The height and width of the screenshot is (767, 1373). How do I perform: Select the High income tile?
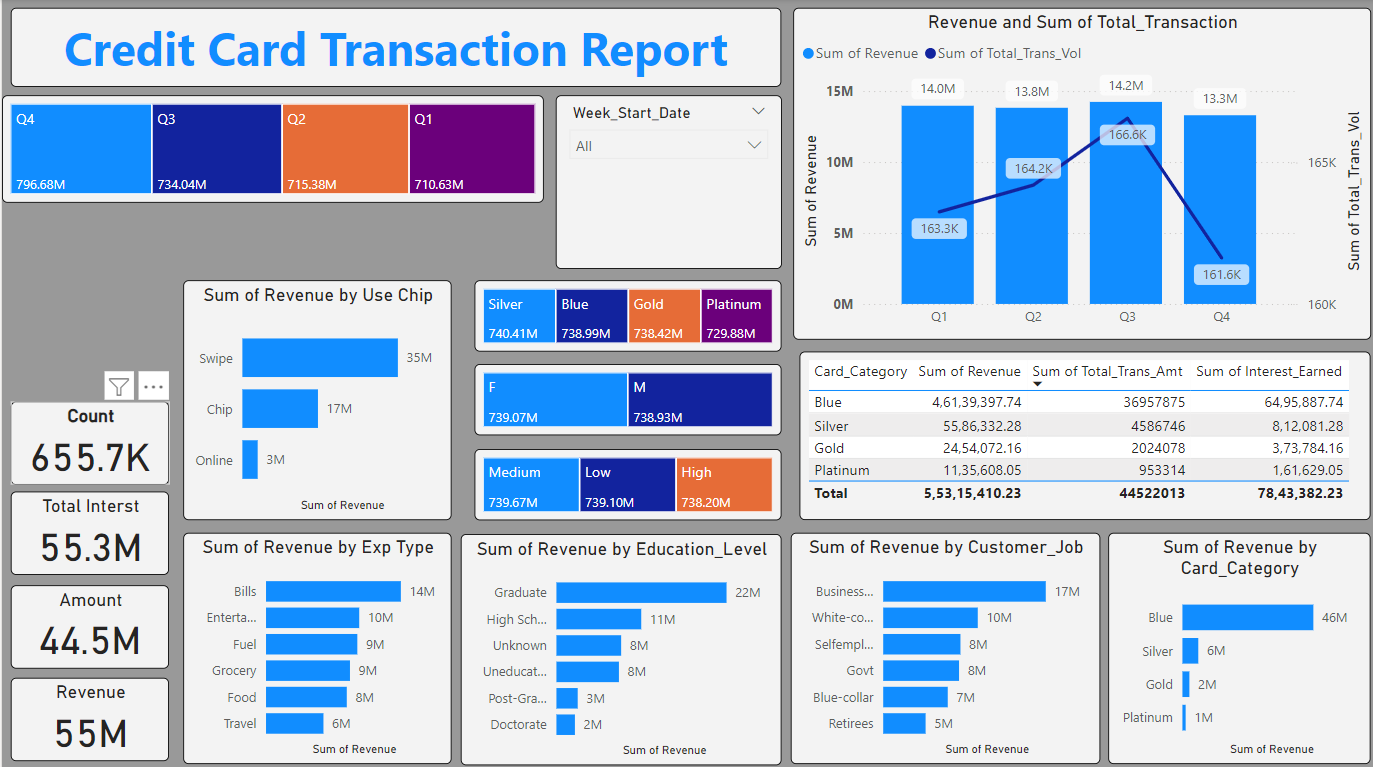(725, 486)
